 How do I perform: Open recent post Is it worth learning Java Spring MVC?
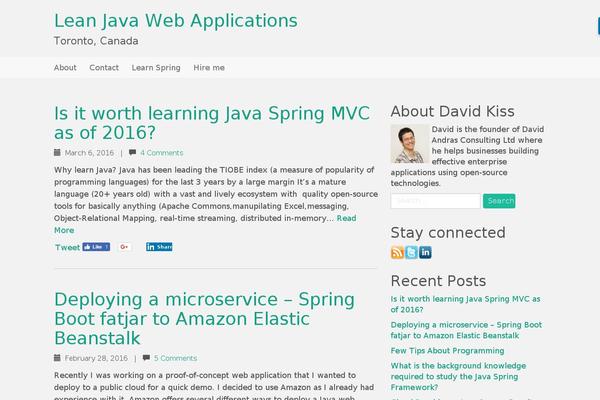point(465,304)
